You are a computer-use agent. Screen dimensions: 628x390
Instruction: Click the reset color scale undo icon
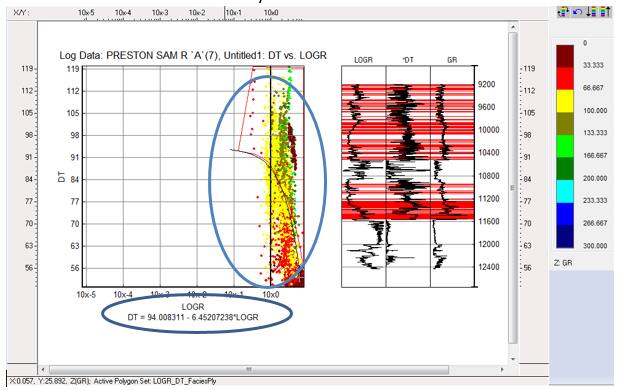pyautogui.click(x=577, y=12)
